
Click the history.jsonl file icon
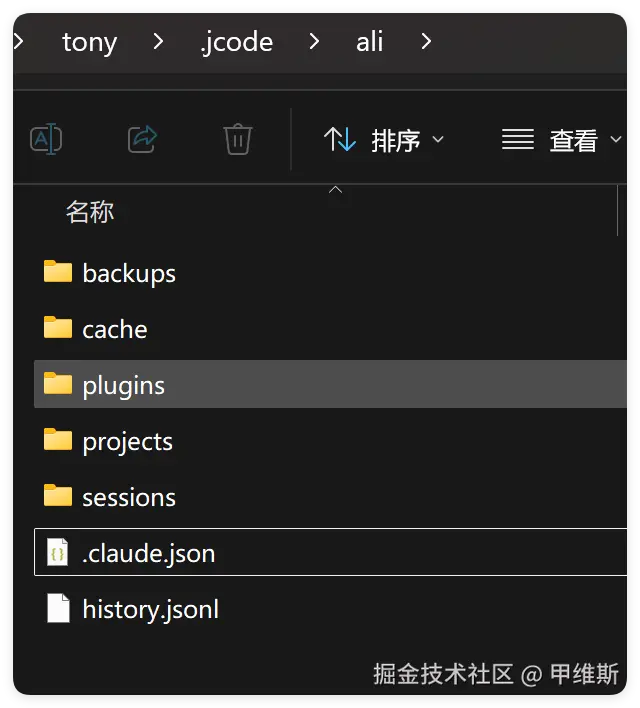(58, 608)
